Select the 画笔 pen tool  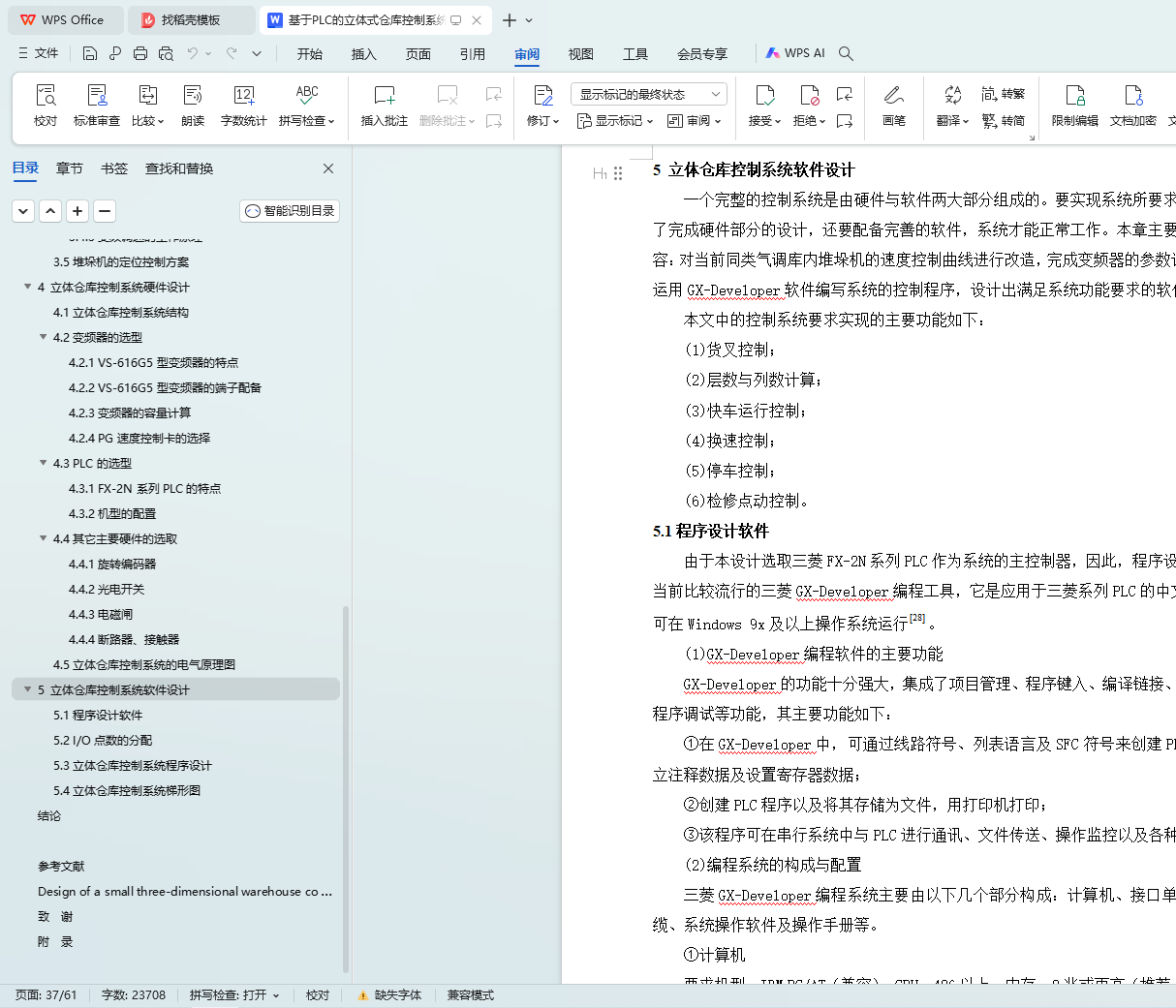point(893,106)
